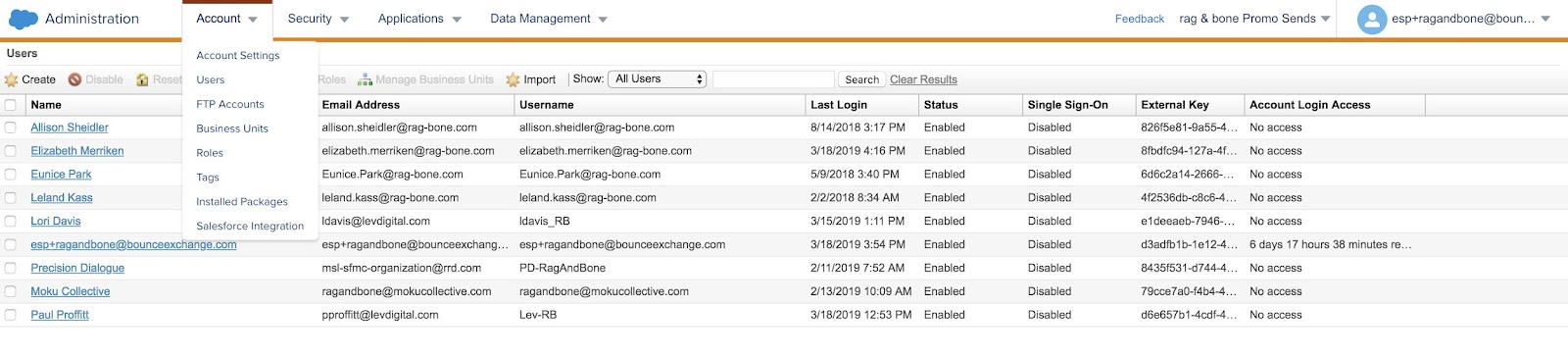Click the Search button
Viewport: 1568px width, 358px height.
(862, 79)
